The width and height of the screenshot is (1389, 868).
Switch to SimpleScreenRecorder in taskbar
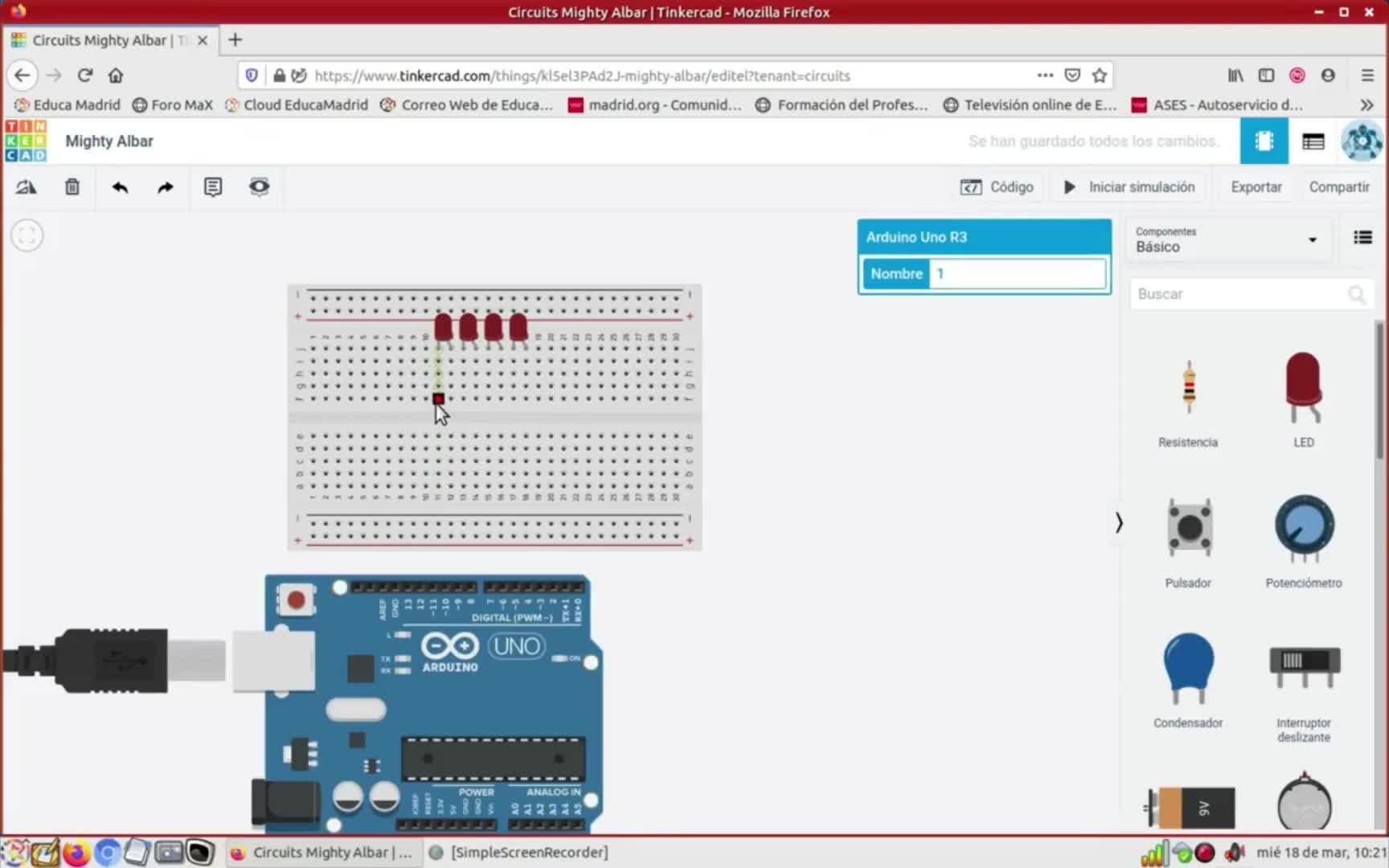[x=518, y=853]
